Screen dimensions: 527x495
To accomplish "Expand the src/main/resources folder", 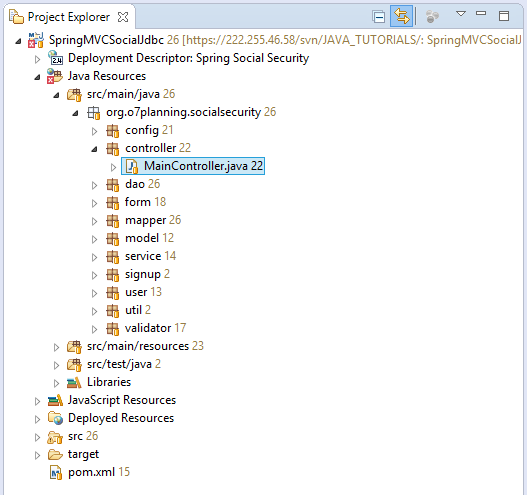I will [56, 347].
